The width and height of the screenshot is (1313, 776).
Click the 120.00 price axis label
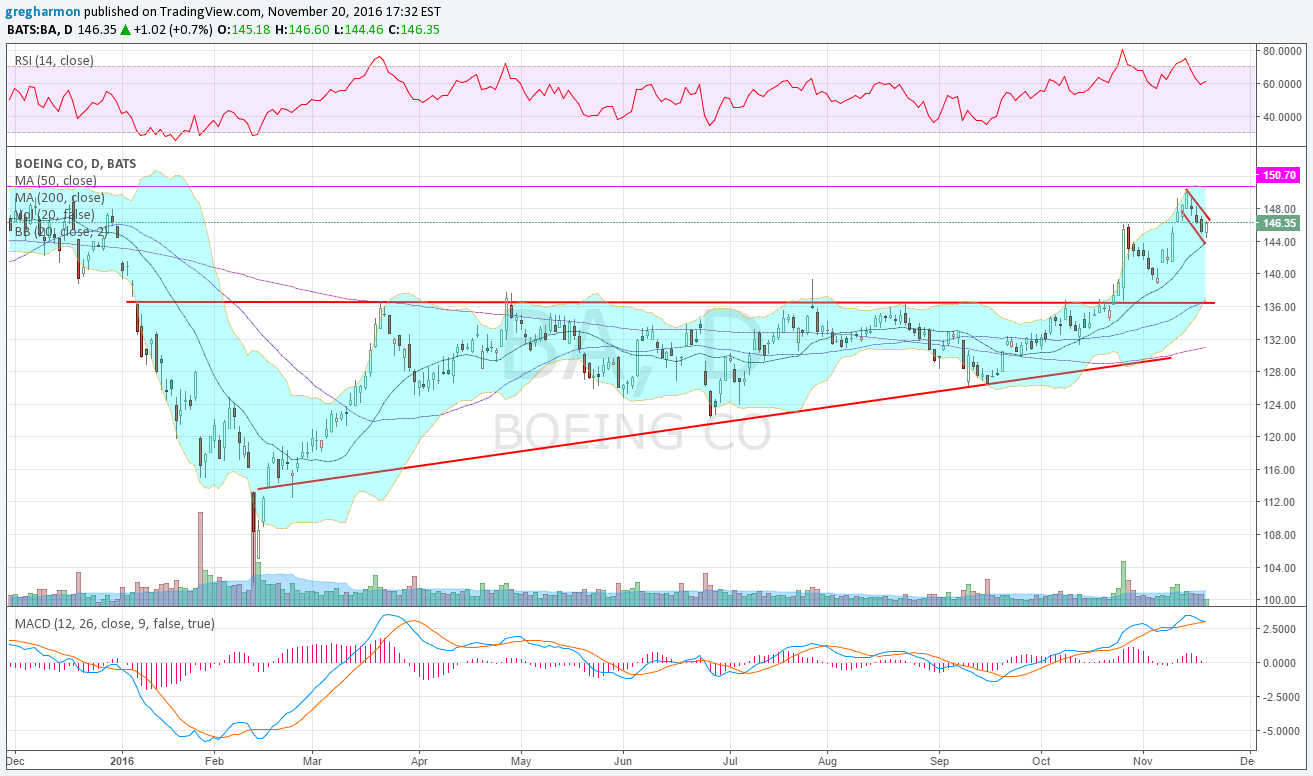[1278, 437]
